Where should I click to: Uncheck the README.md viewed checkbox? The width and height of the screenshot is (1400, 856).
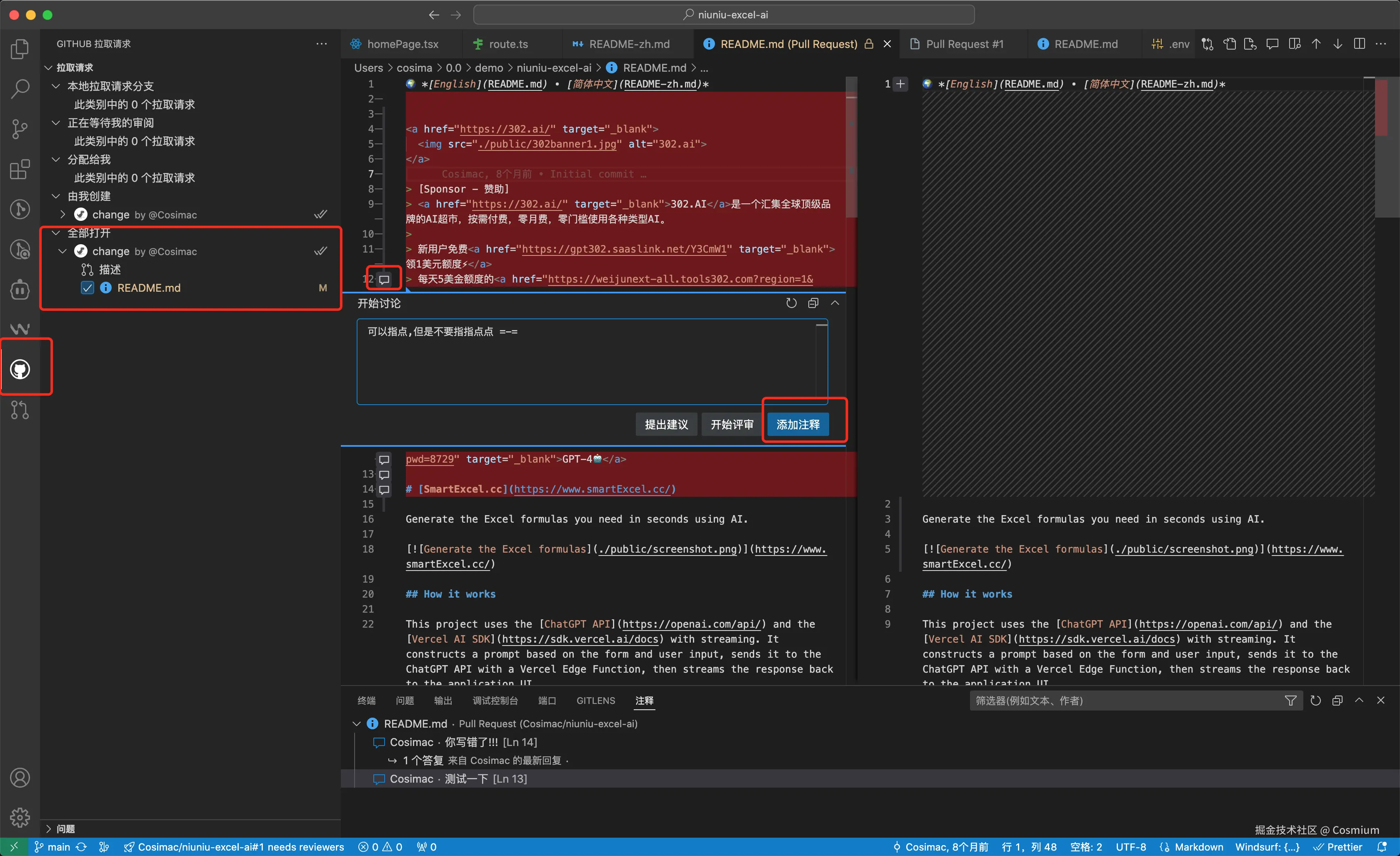click(87, 288)
